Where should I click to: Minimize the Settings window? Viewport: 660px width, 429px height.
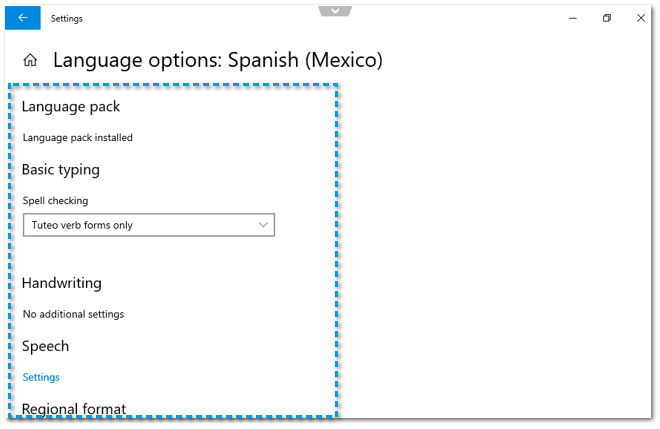tap(572, 18)
